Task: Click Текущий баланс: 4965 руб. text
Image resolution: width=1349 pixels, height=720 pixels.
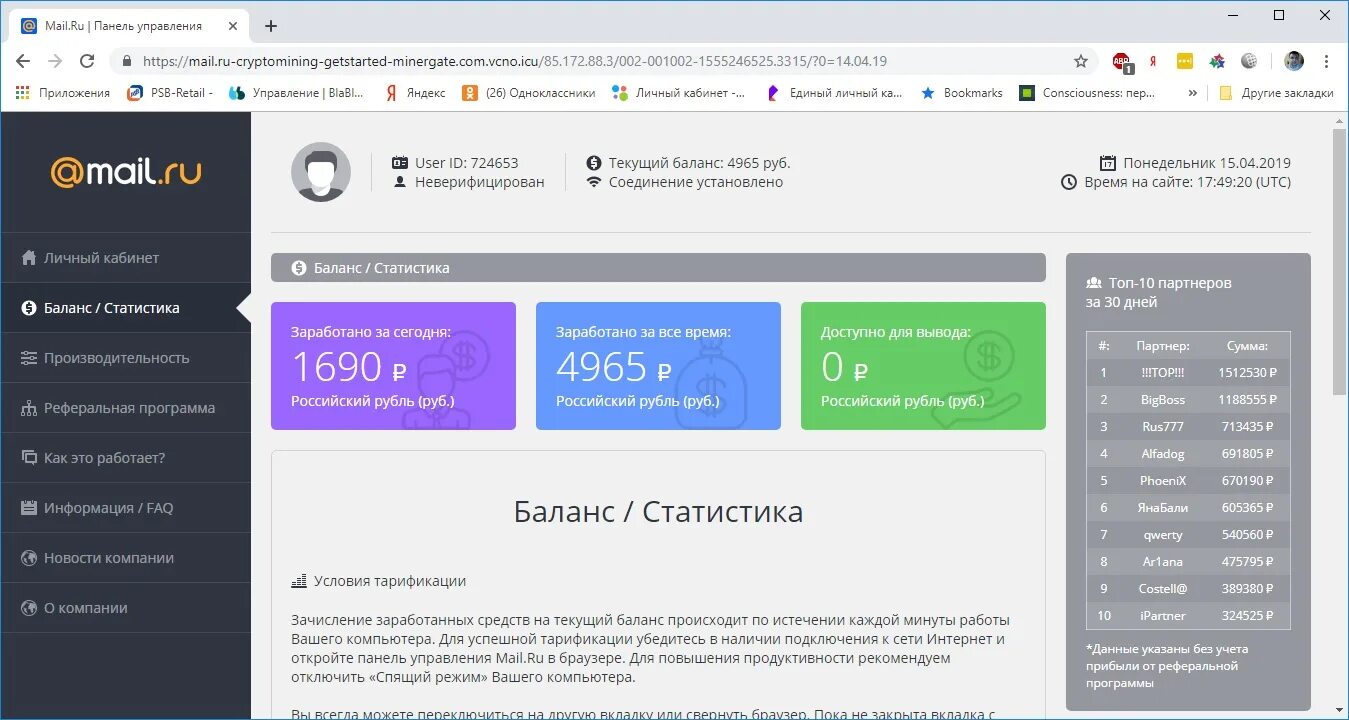Action: point(699,162)
